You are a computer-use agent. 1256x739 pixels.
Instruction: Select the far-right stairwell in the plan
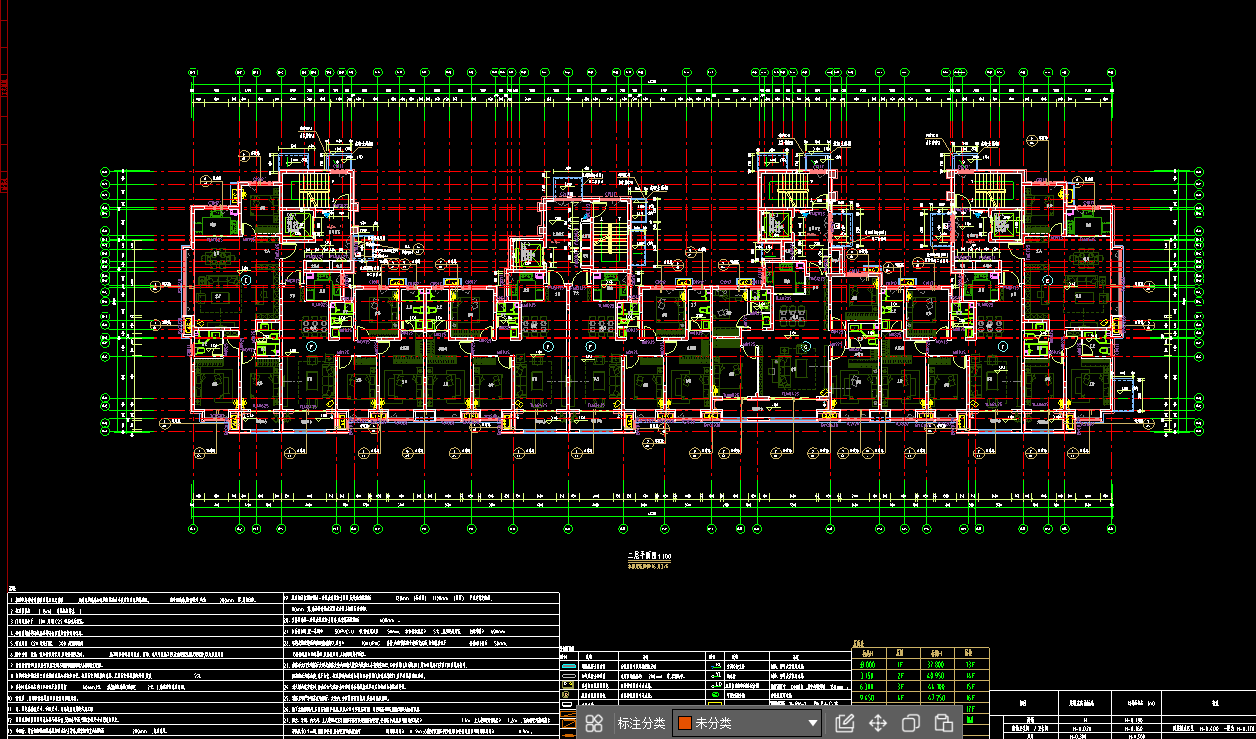pos(990,188)
